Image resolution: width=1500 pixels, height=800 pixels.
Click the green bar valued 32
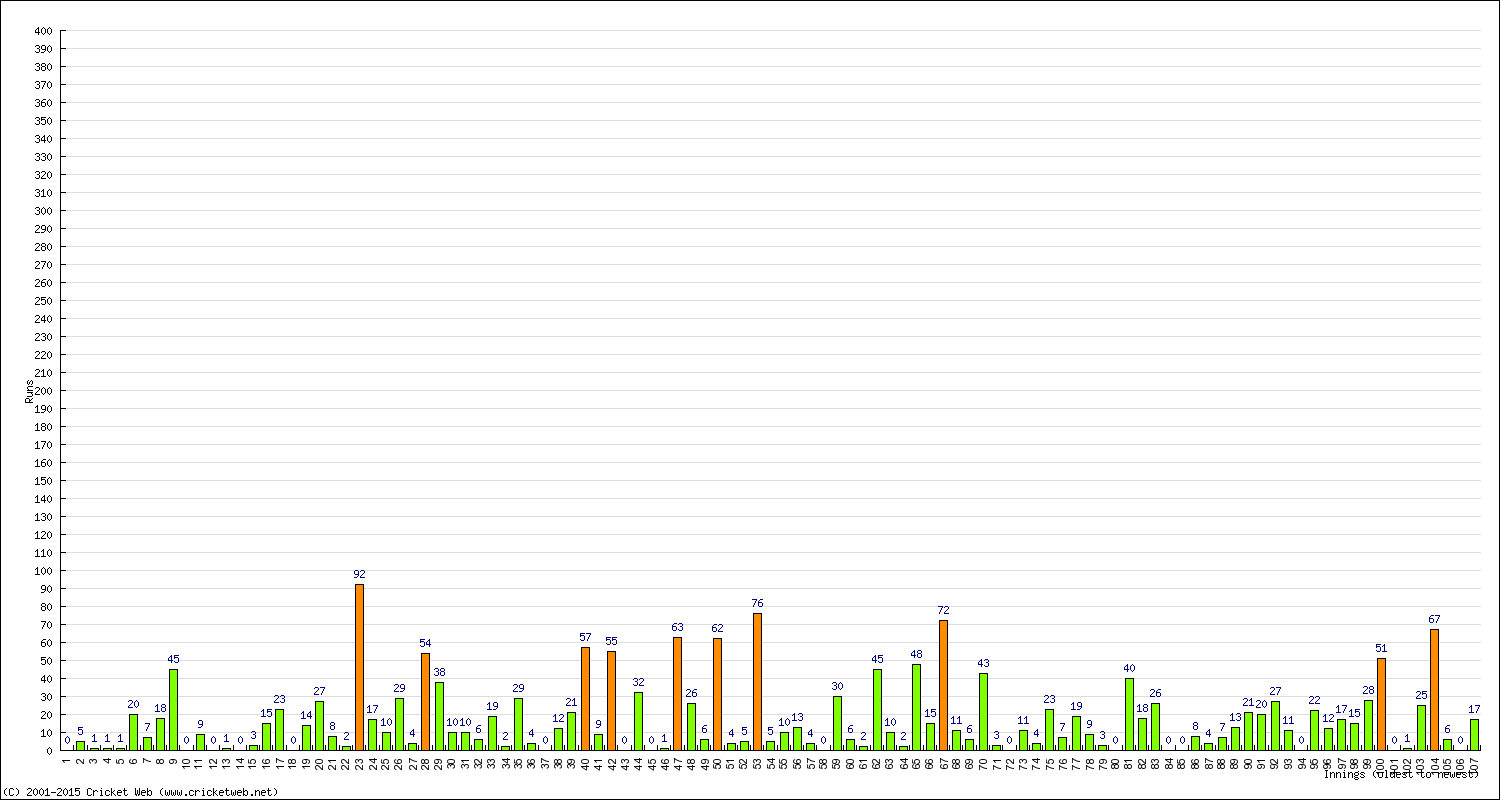pos(638,721)
